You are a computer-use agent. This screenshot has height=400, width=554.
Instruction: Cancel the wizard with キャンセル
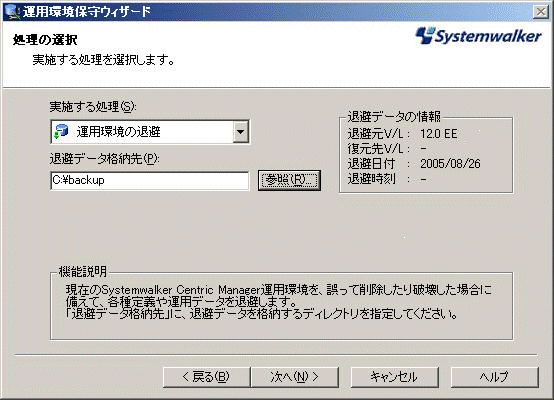pyautogui.click(x=395, y=377)
